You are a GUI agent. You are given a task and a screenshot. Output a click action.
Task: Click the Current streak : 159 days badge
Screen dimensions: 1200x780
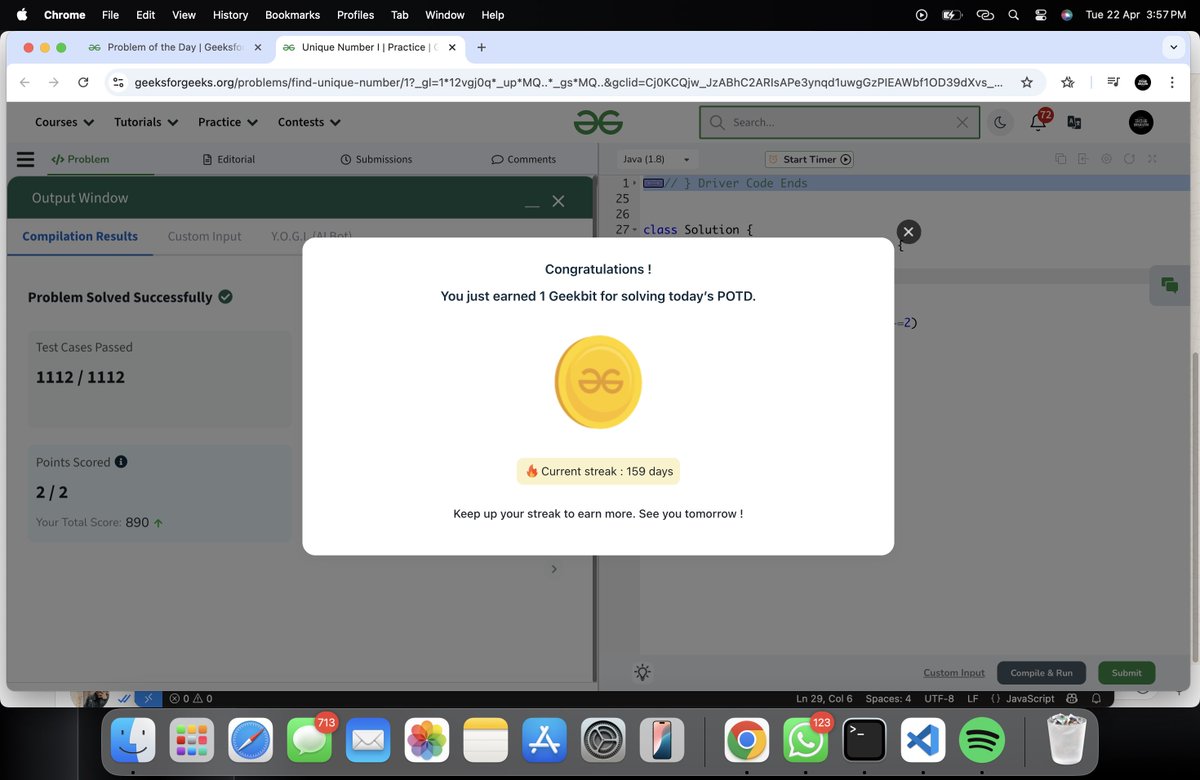tap(598, 471)
